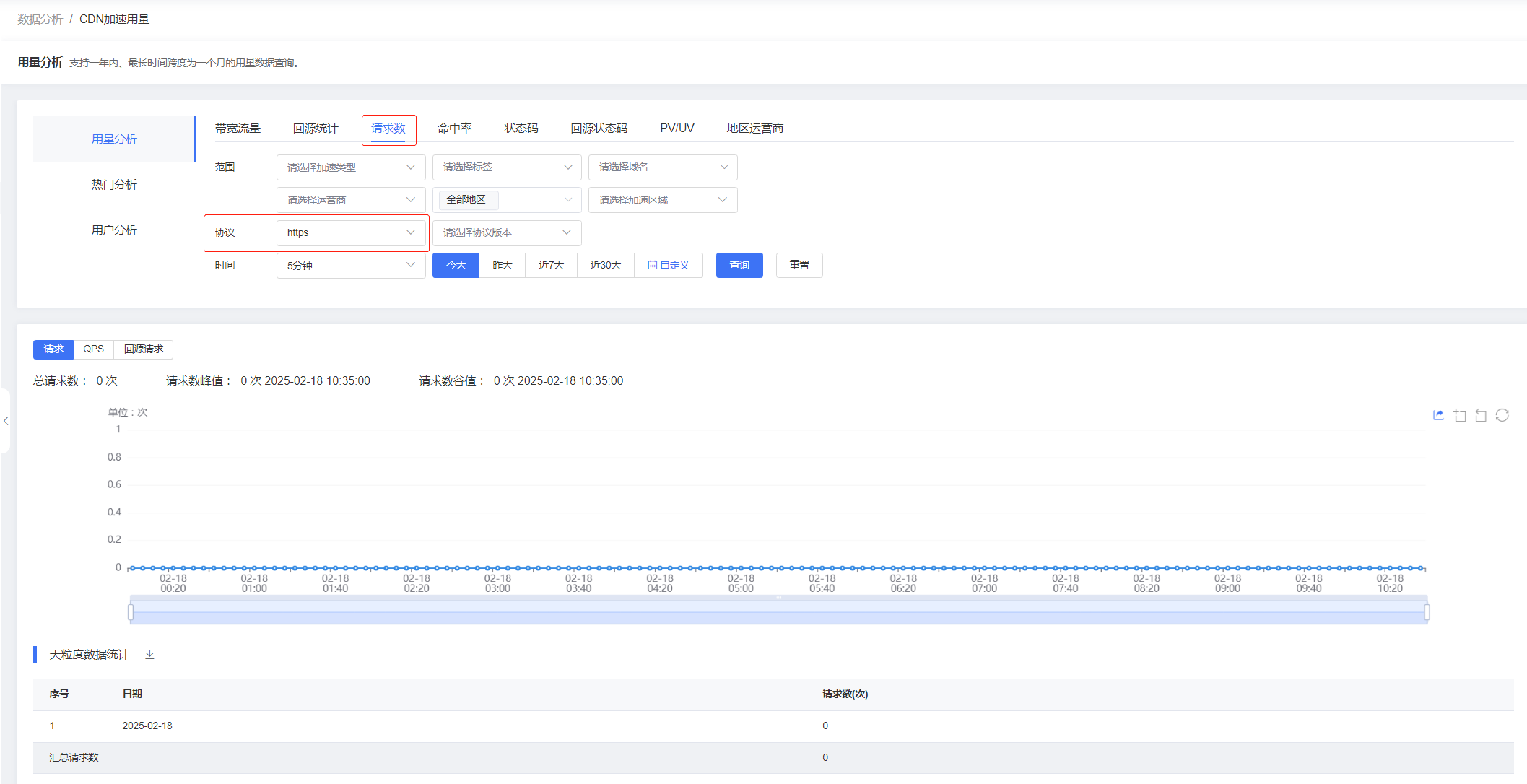This screenshot has width=1527, height=784.
Task: Click calendar icon in 自定义 button
Action: click(652, 265)
